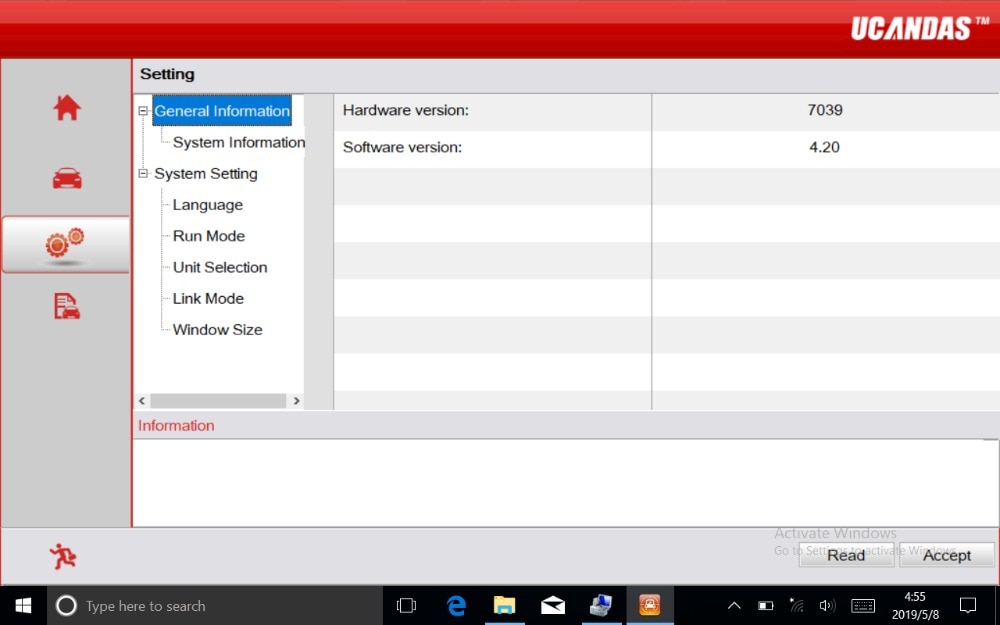Click the Task View taskbar icon
1000x625 pixels.
(x=406, y=605)
